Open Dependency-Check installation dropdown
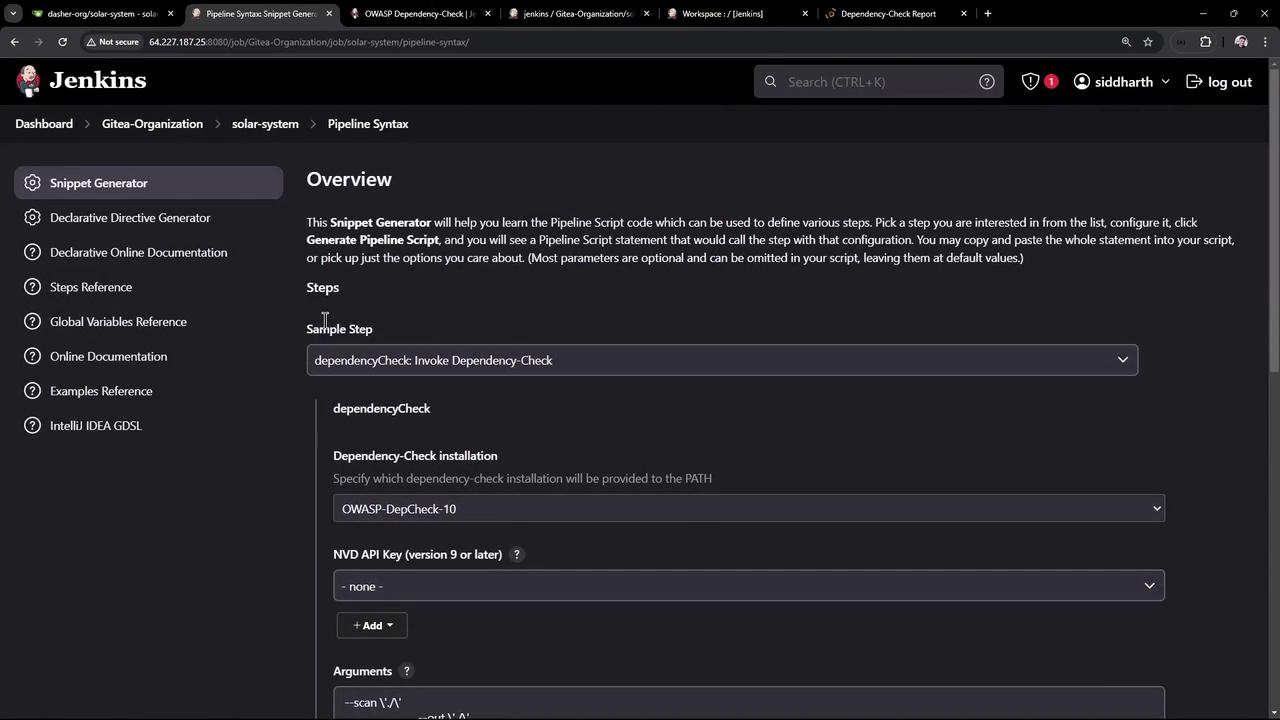1280x720 pixels. tap(748, 509)
